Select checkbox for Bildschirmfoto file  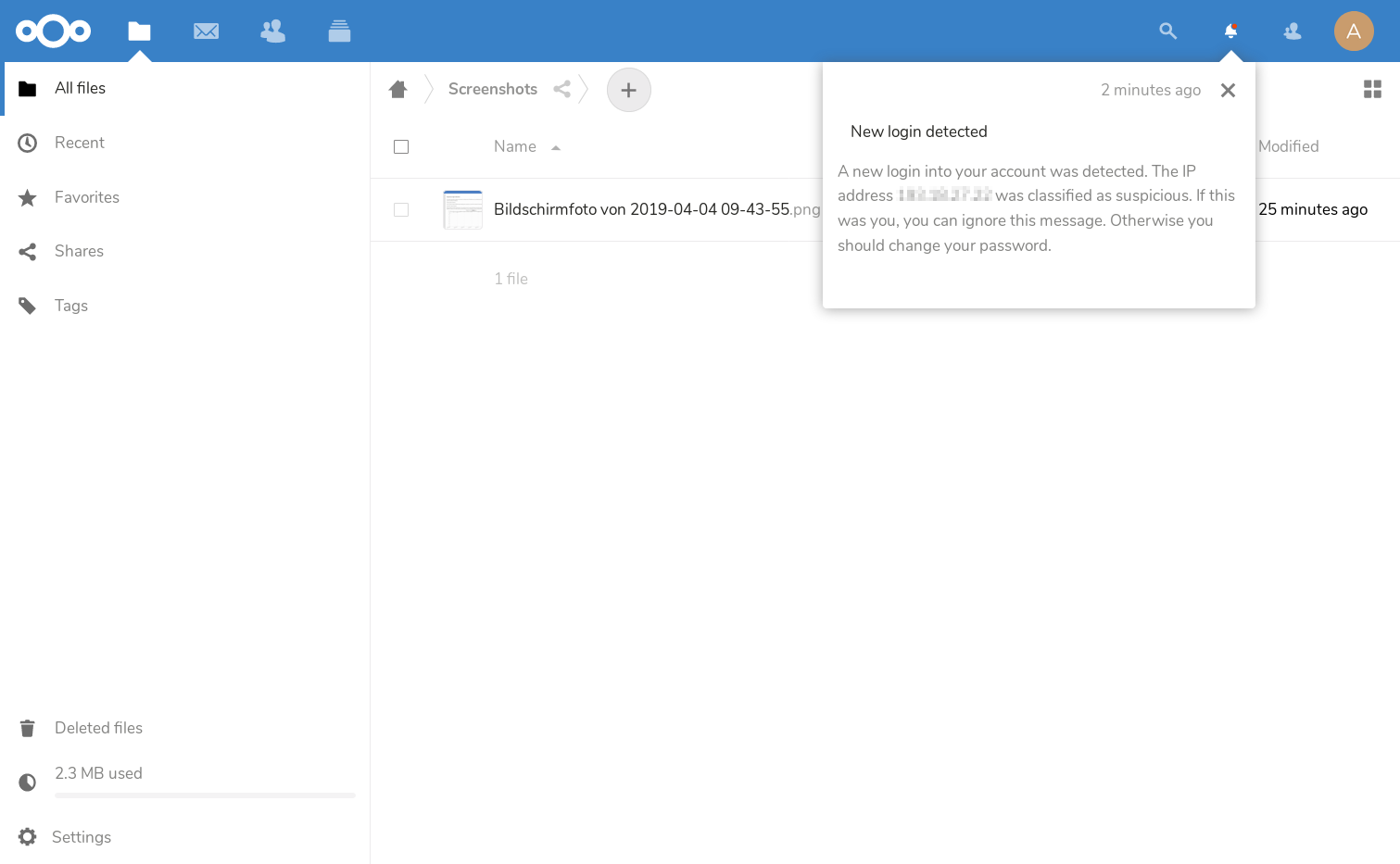pyautogui.click(x=401, y=209)
